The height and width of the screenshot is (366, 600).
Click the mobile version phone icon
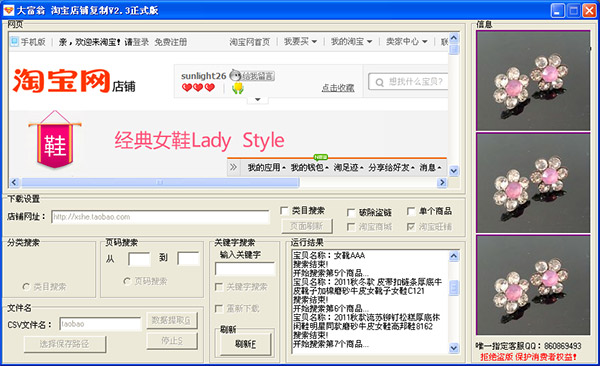click(14, 41)
